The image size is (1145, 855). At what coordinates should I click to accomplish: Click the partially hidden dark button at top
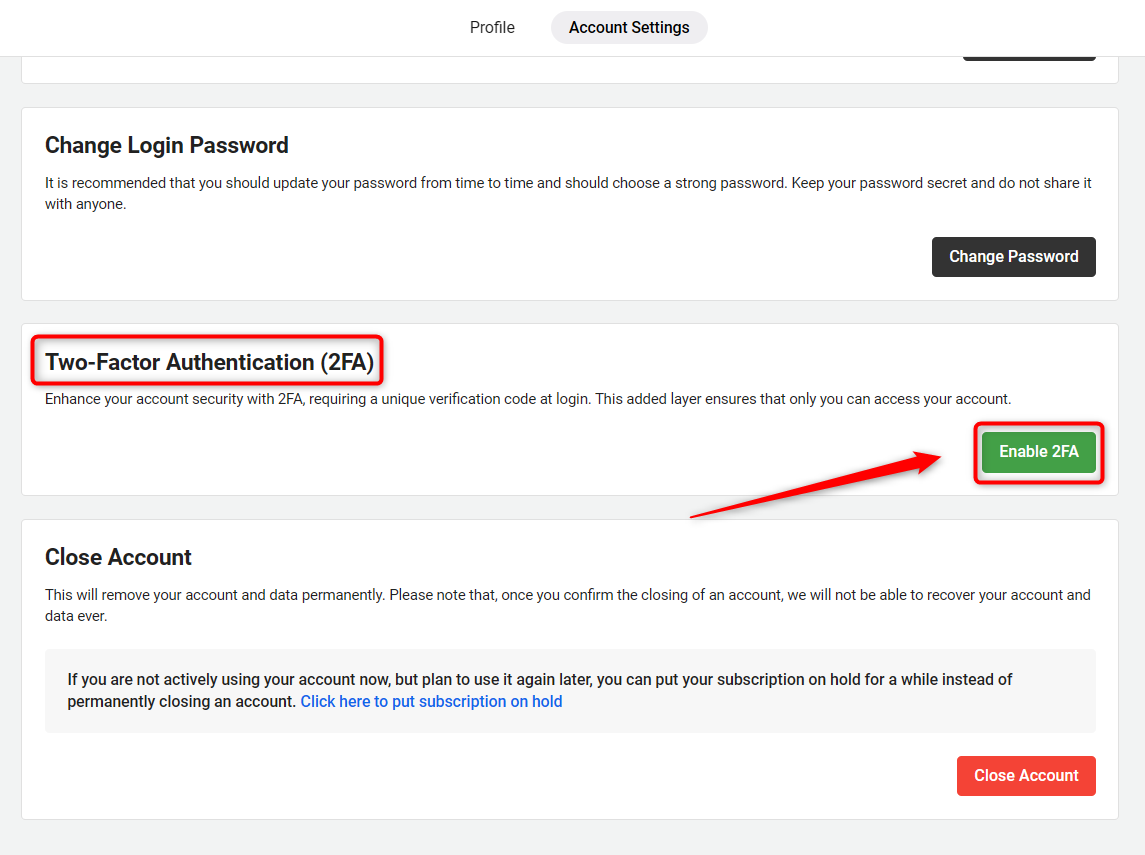pyautogui.click(x=1028, y=58)
